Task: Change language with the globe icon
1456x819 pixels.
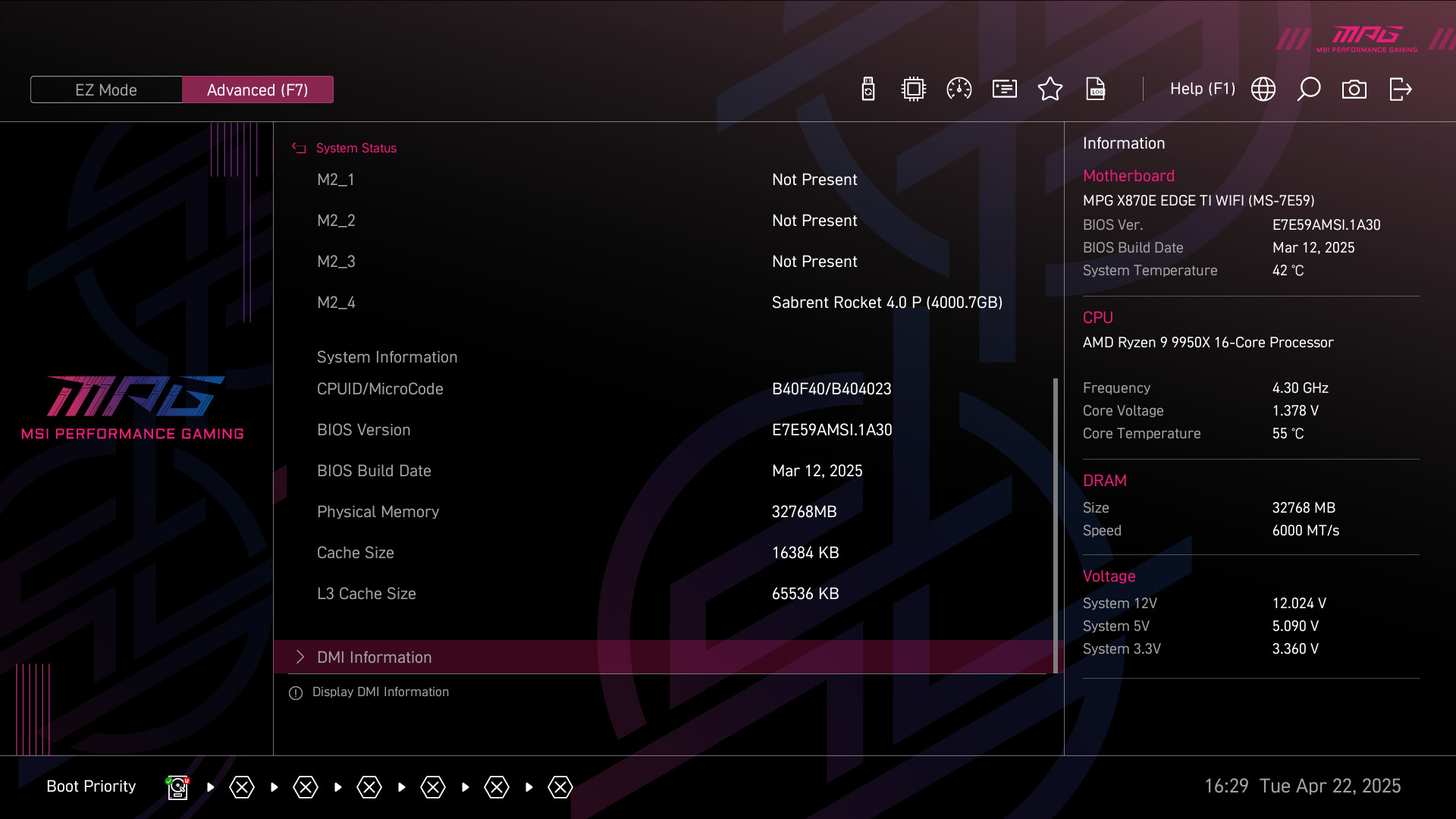Action: click(1263, 89)
